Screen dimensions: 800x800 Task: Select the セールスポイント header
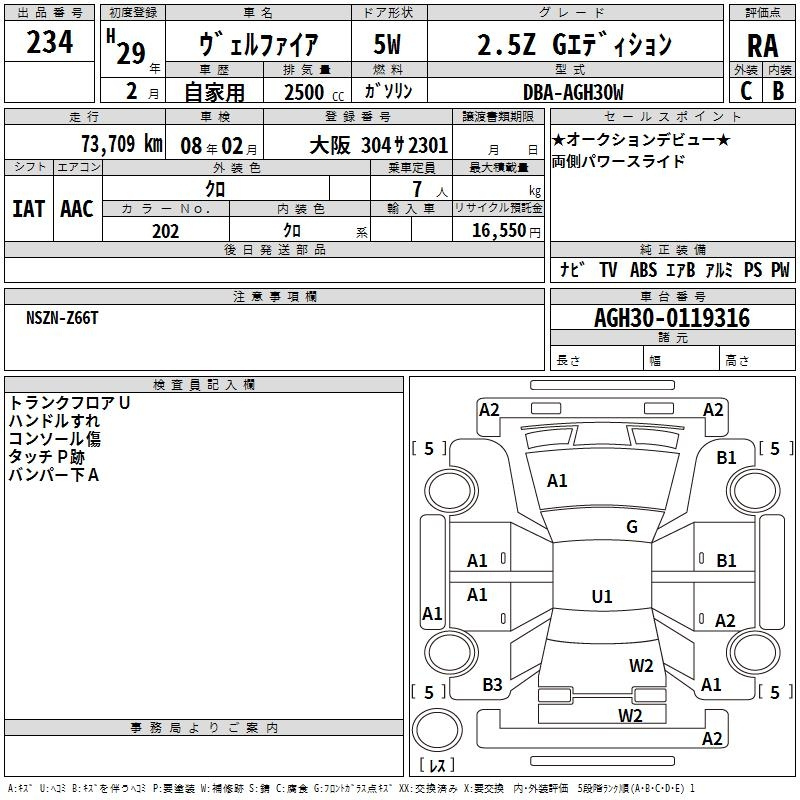coord(672,116)
